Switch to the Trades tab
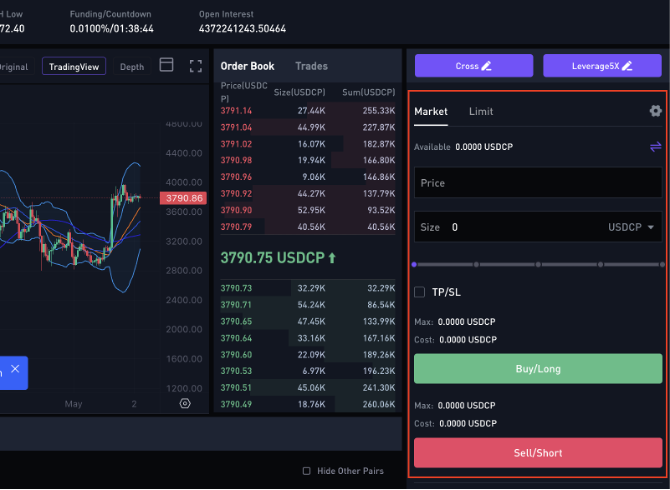670x490 pixels. pos(311,66)
